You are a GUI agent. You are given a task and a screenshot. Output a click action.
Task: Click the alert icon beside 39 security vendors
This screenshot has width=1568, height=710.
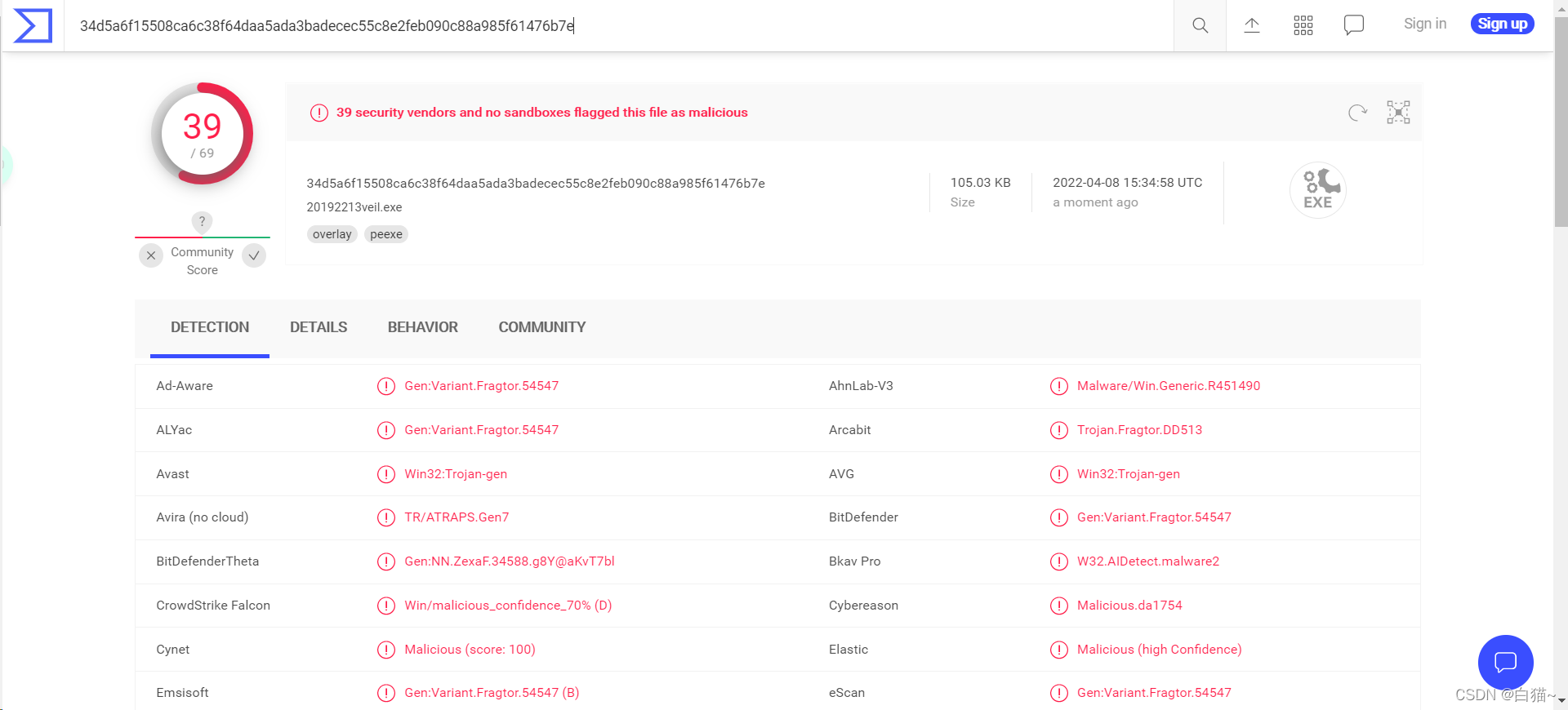coord(319,113)
